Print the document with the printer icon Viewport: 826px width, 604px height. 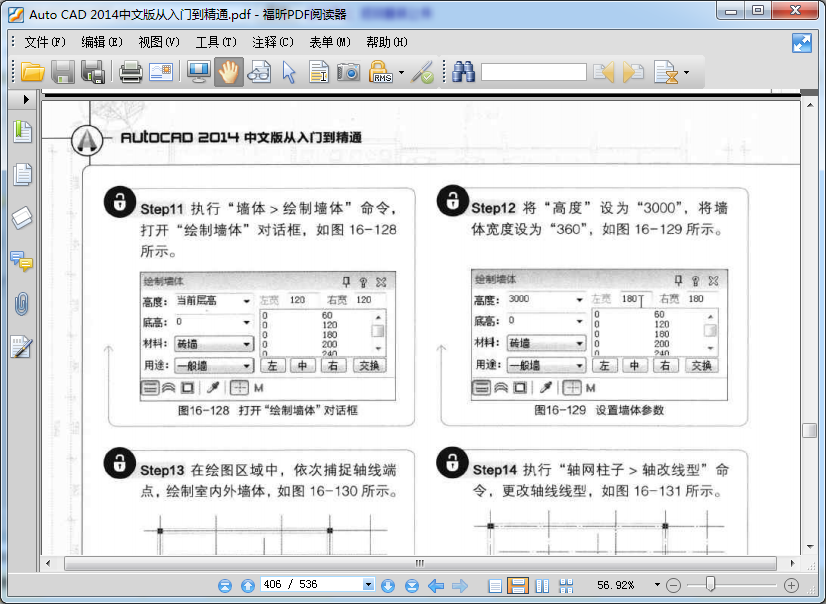[130, 72]
